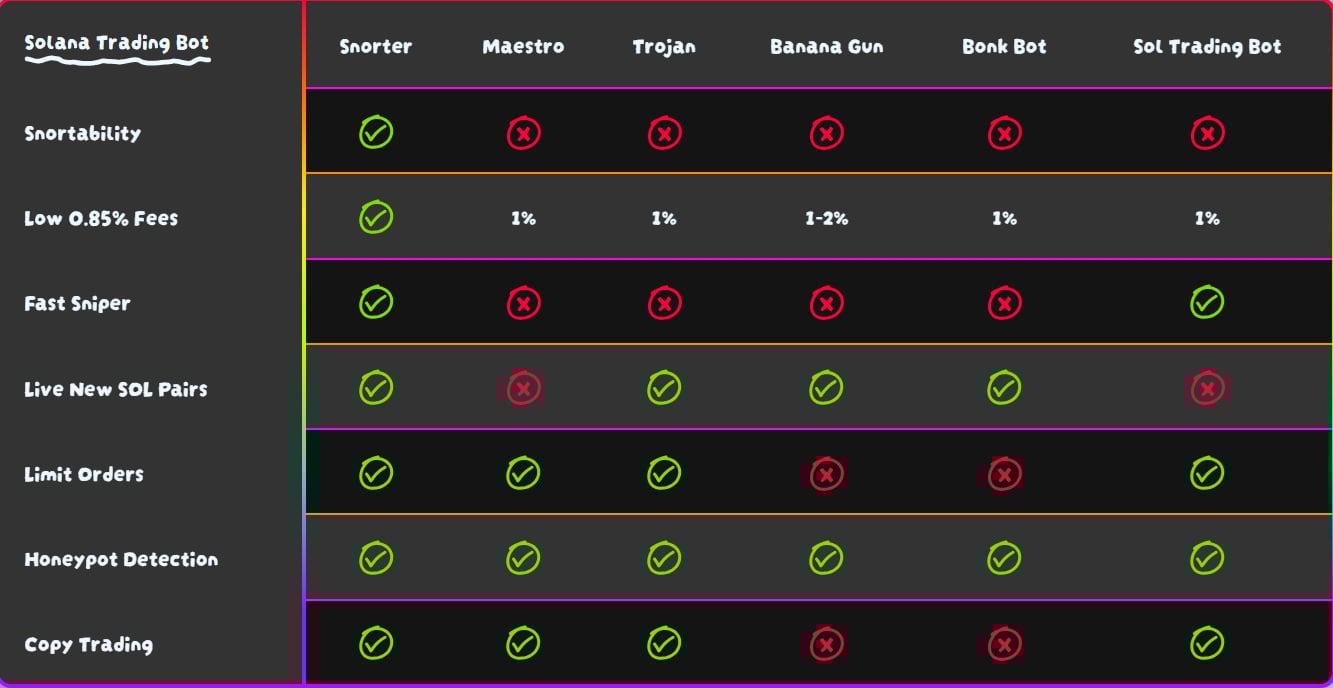The image size is (1333, 688).
Task: Click Sol Trading Bot's Copy Trading checkmark
Action: 1207,643
